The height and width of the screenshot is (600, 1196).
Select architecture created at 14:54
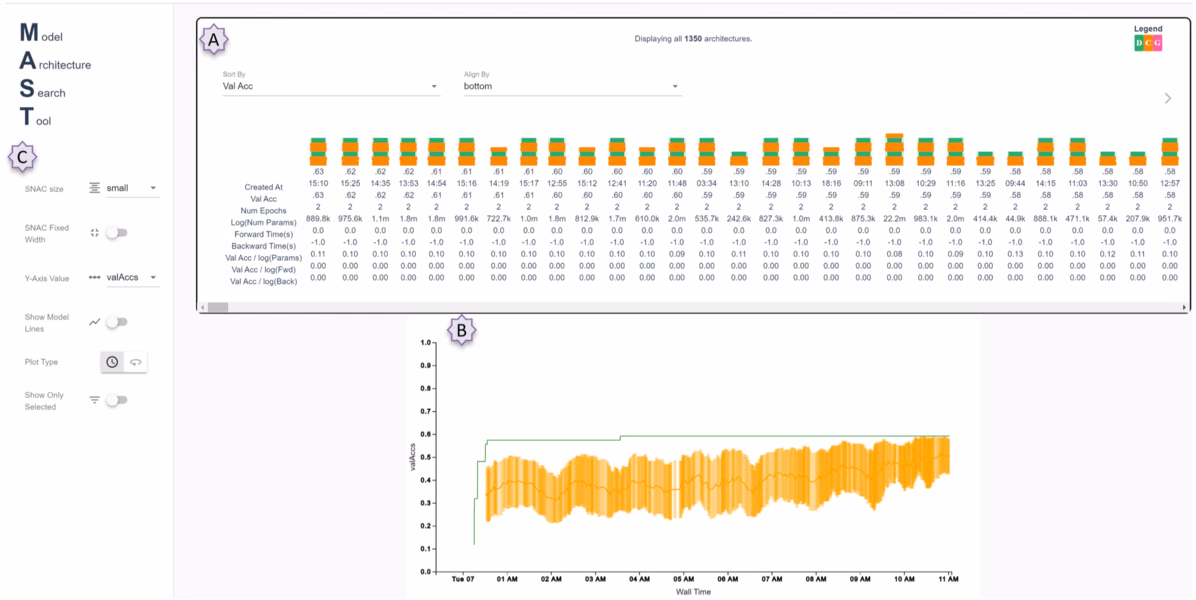pyautogui.click(x=436, y=151)
